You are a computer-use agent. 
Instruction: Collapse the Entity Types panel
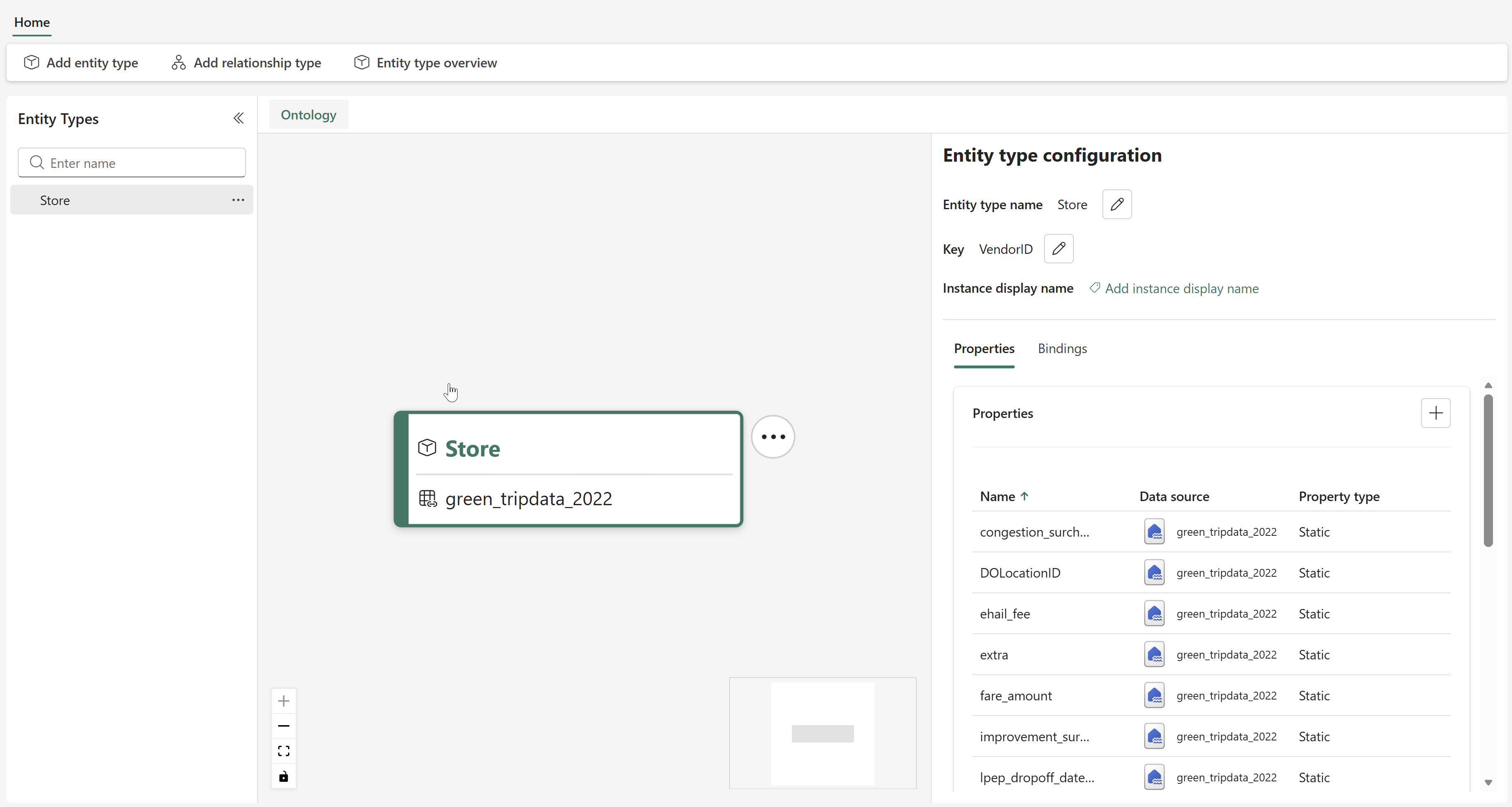238,119
